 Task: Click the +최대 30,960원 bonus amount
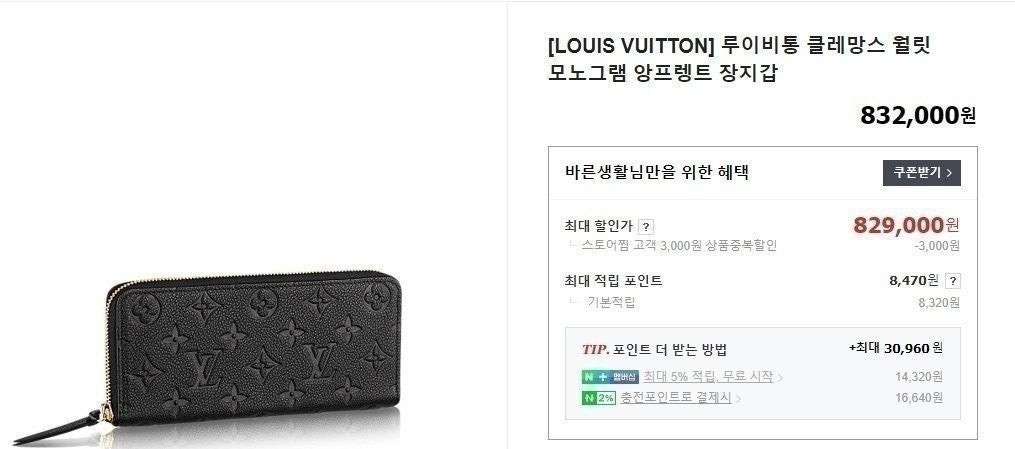(896, 347)
